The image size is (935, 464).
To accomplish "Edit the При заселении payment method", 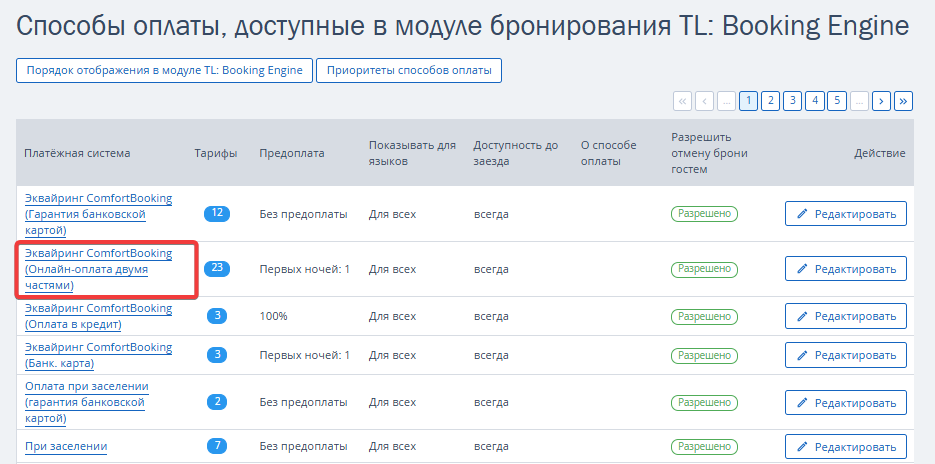I will (x=846, y=446).
